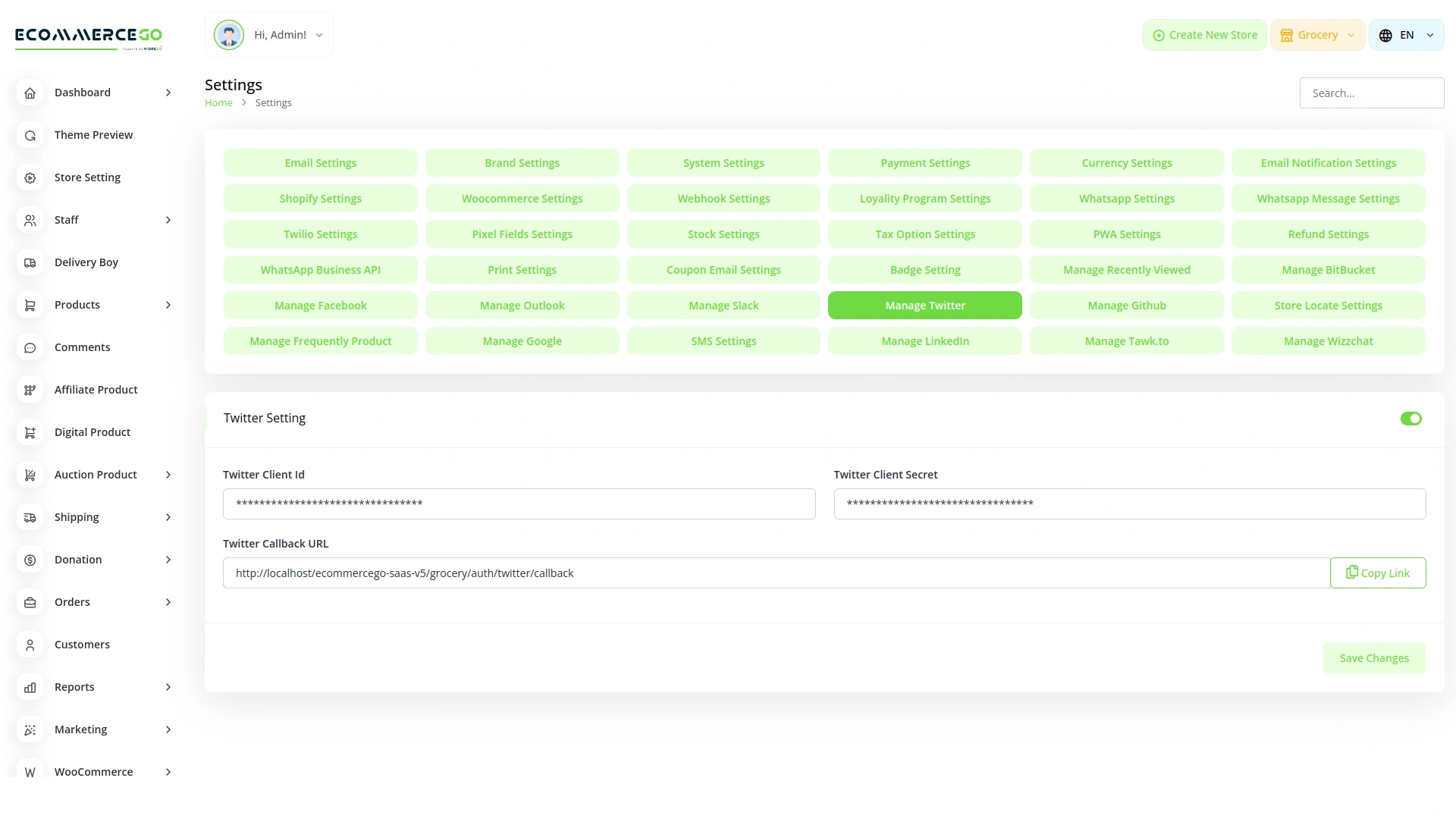Open the WooCommerce sidebar icon
Viewport: 1456px width, 819px height.
click(x=30, y=772)
